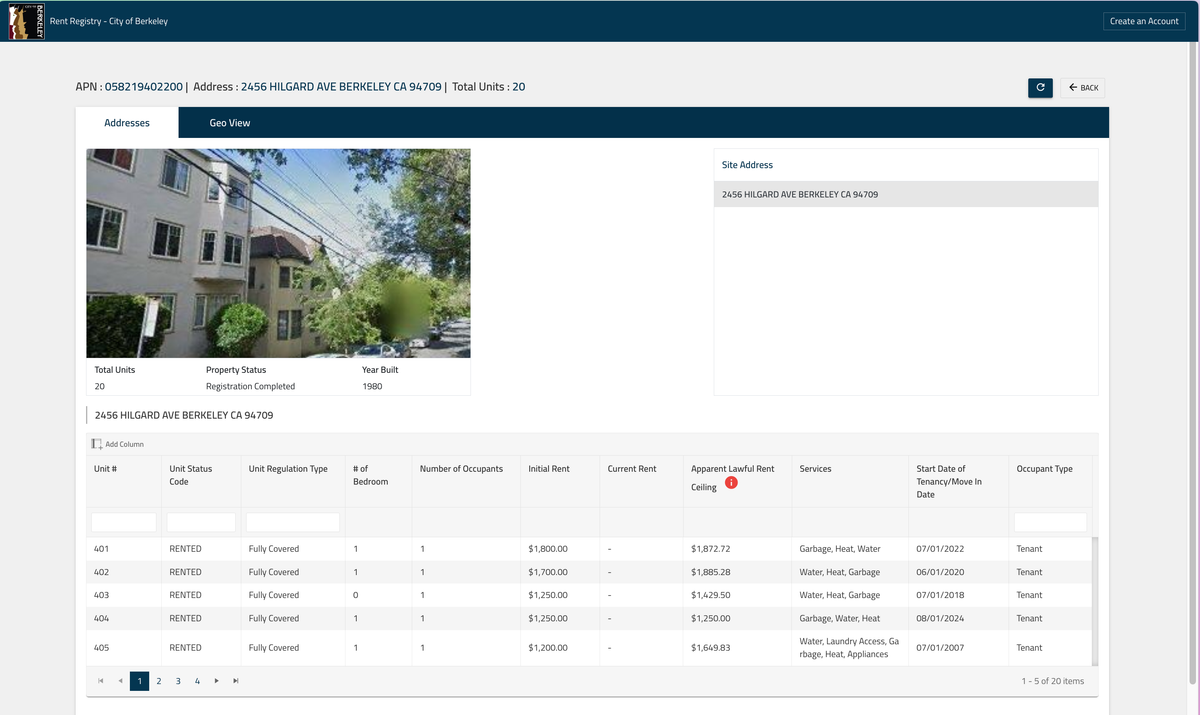Image resolution: width=1200 pixels, height=715 pixels.
Task: Click the Unit Status Code filter field
Action: 201,522
